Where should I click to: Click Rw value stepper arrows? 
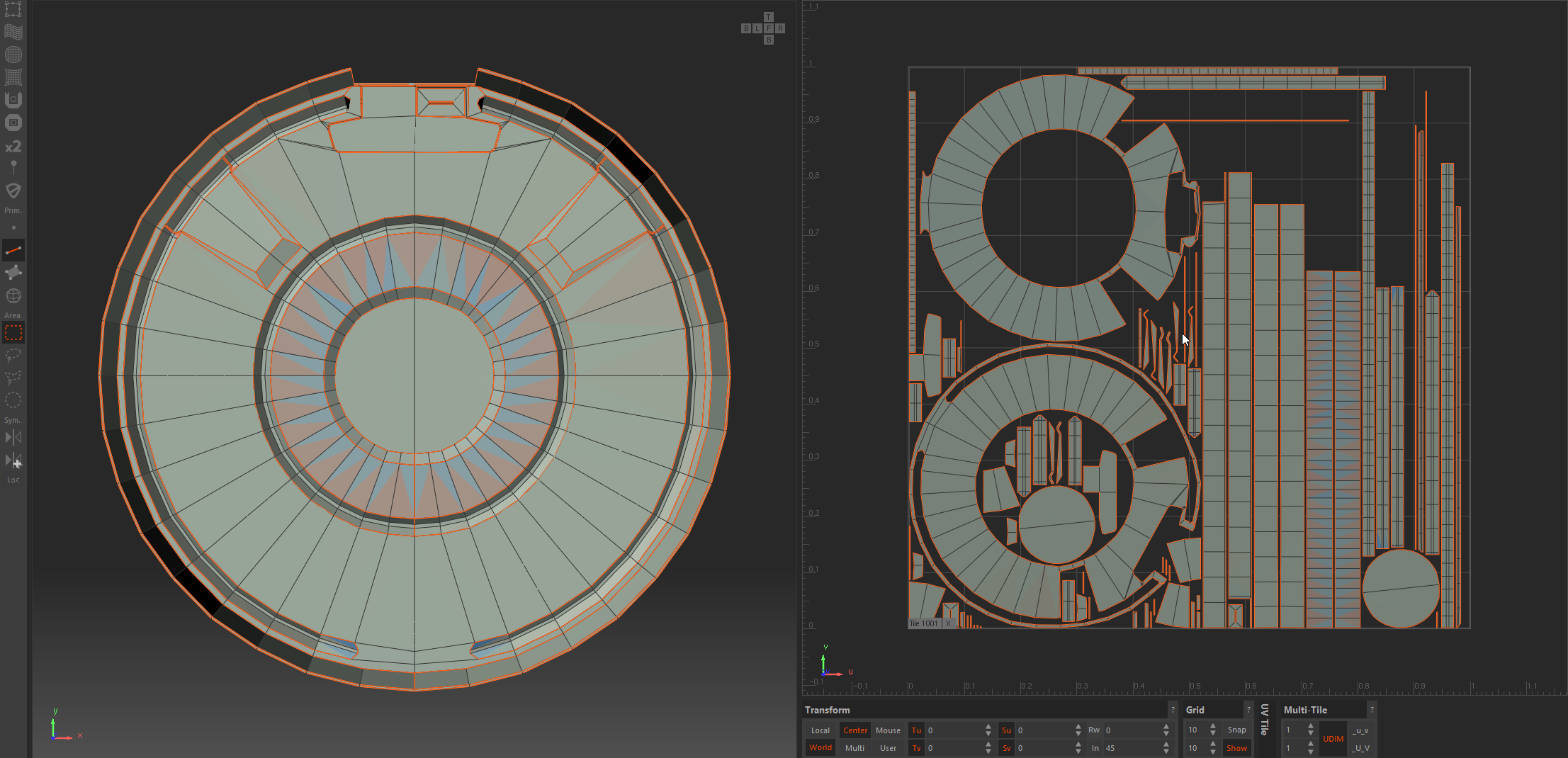pos(1166,730)
